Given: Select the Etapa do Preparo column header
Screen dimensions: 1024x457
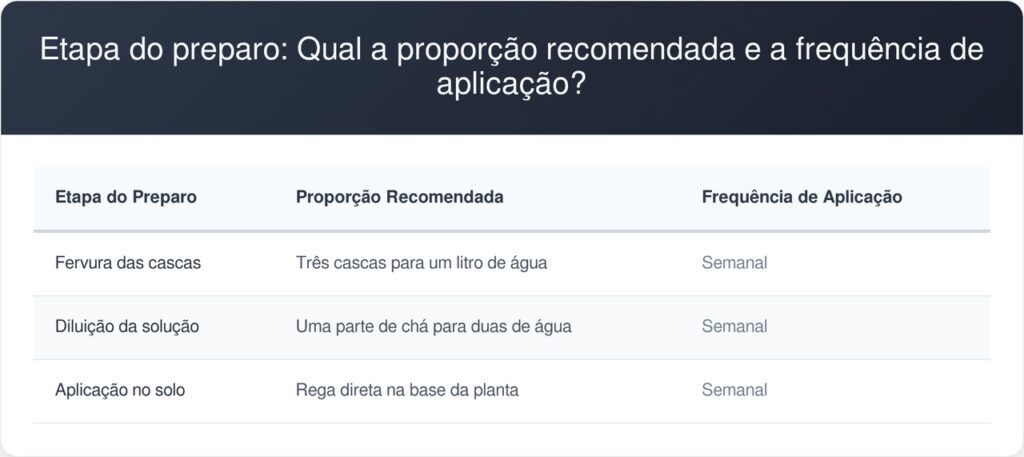Looking at the screenshot, I should 126,197.
